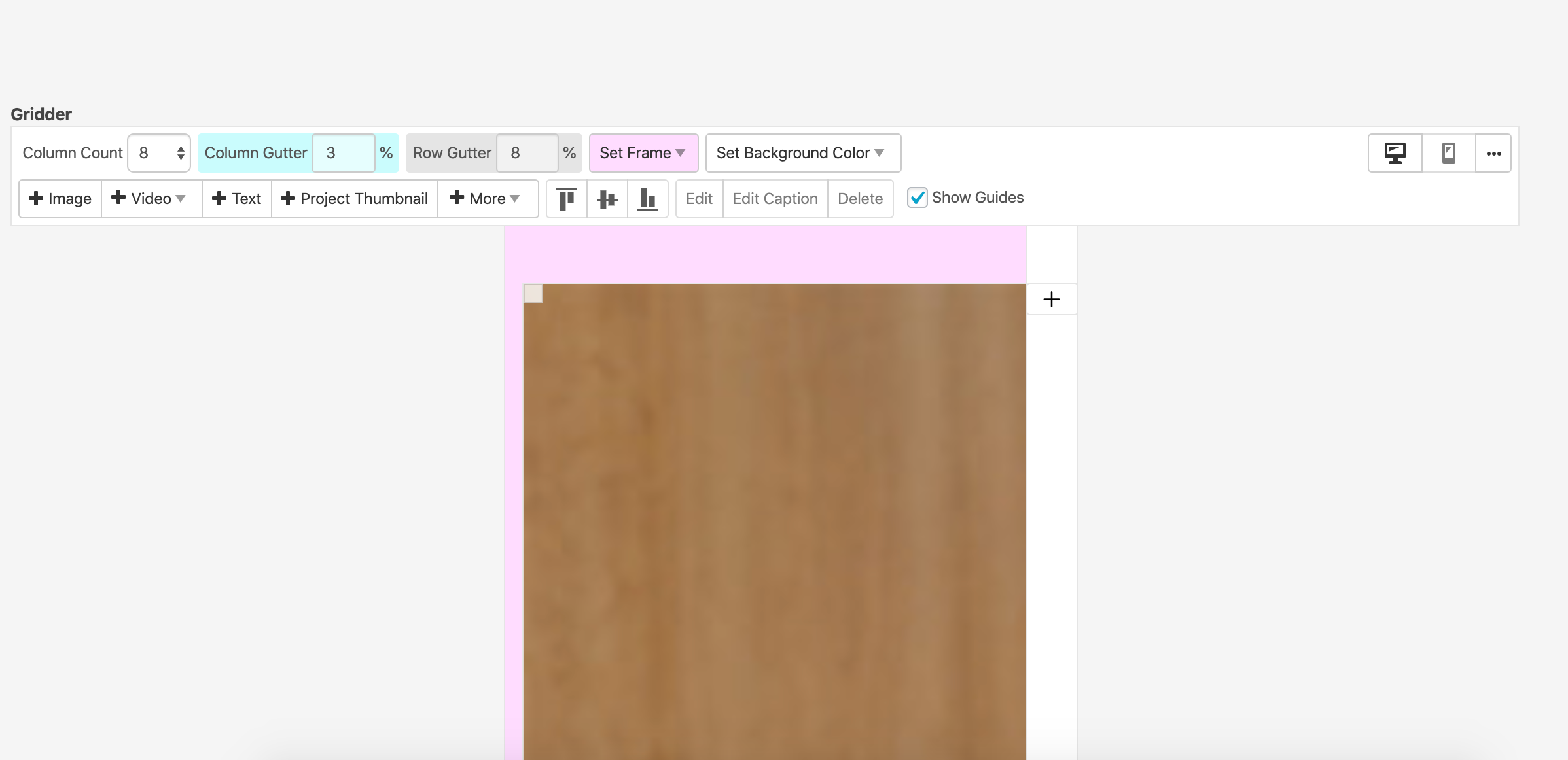Image resolution: width=1568 pixels, height=760 pixels.
Task: Open the three-dots options menu
Action: click(x=1493, y=153)
